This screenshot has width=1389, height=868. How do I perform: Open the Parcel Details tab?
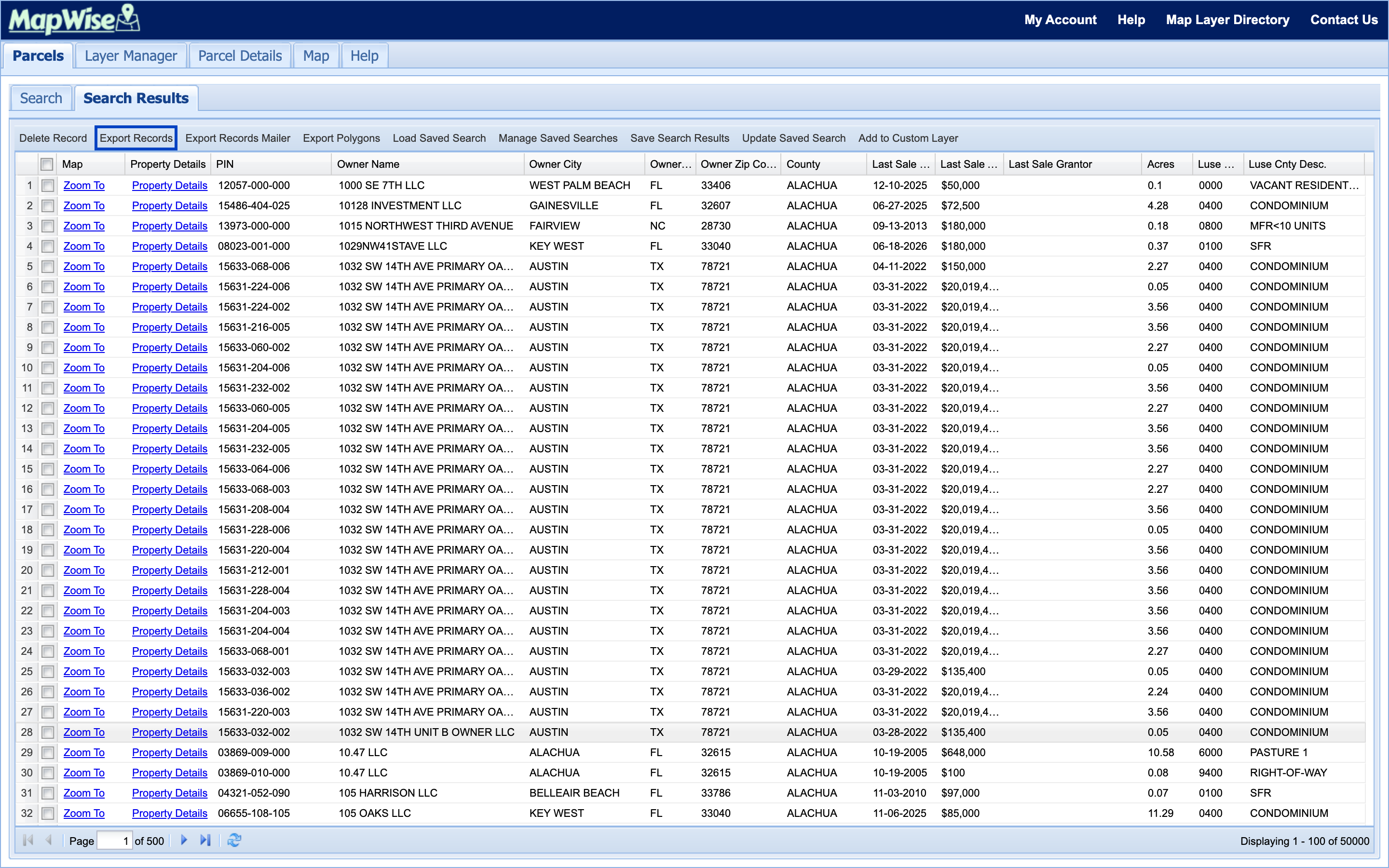coord(240,55)
